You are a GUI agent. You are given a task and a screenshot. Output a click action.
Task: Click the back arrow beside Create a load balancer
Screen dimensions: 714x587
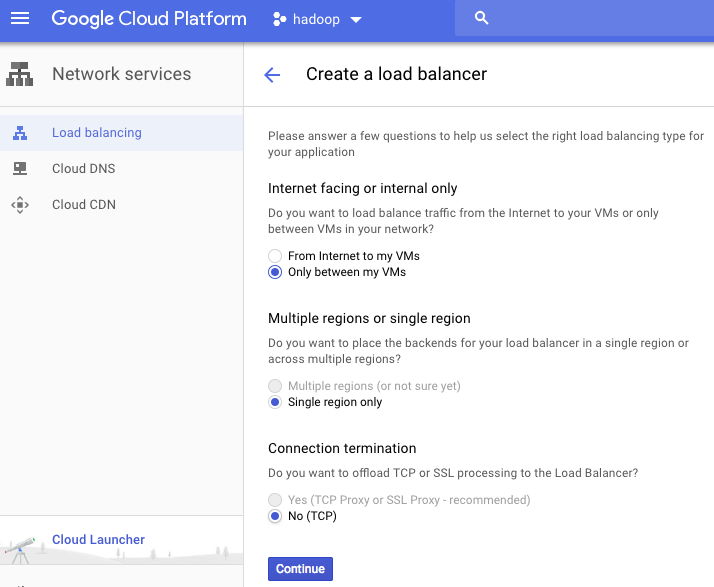point(272,75)
